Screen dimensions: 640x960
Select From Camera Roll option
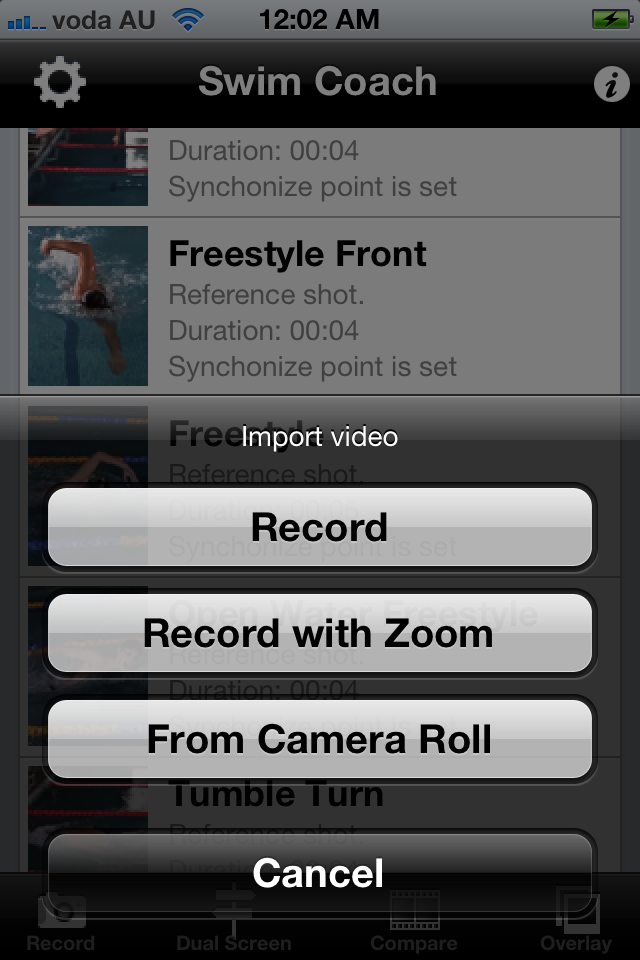320,739
